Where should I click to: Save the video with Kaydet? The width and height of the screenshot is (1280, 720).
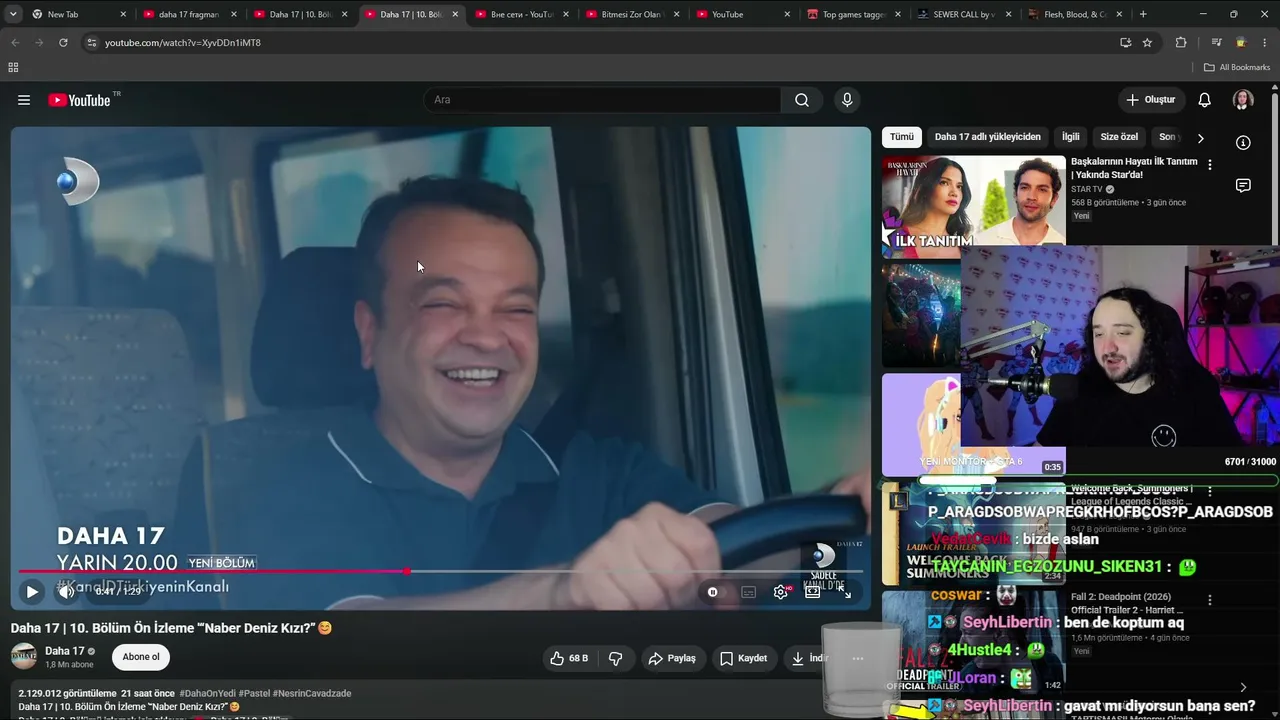(x=743, y=658)
